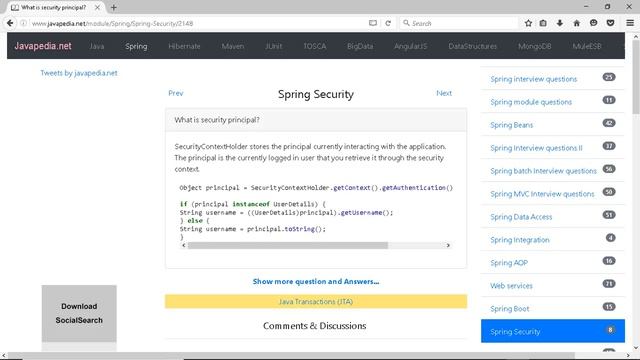Open Spring Integration in sidebar

(520, 240)
